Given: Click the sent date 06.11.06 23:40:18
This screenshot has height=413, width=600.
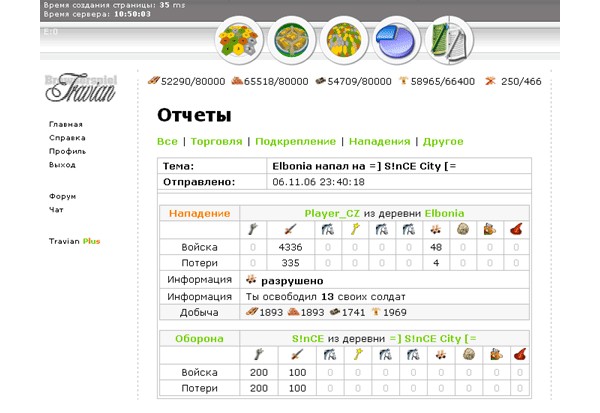Looking at the screenshot, I should [x=318, y=182].
